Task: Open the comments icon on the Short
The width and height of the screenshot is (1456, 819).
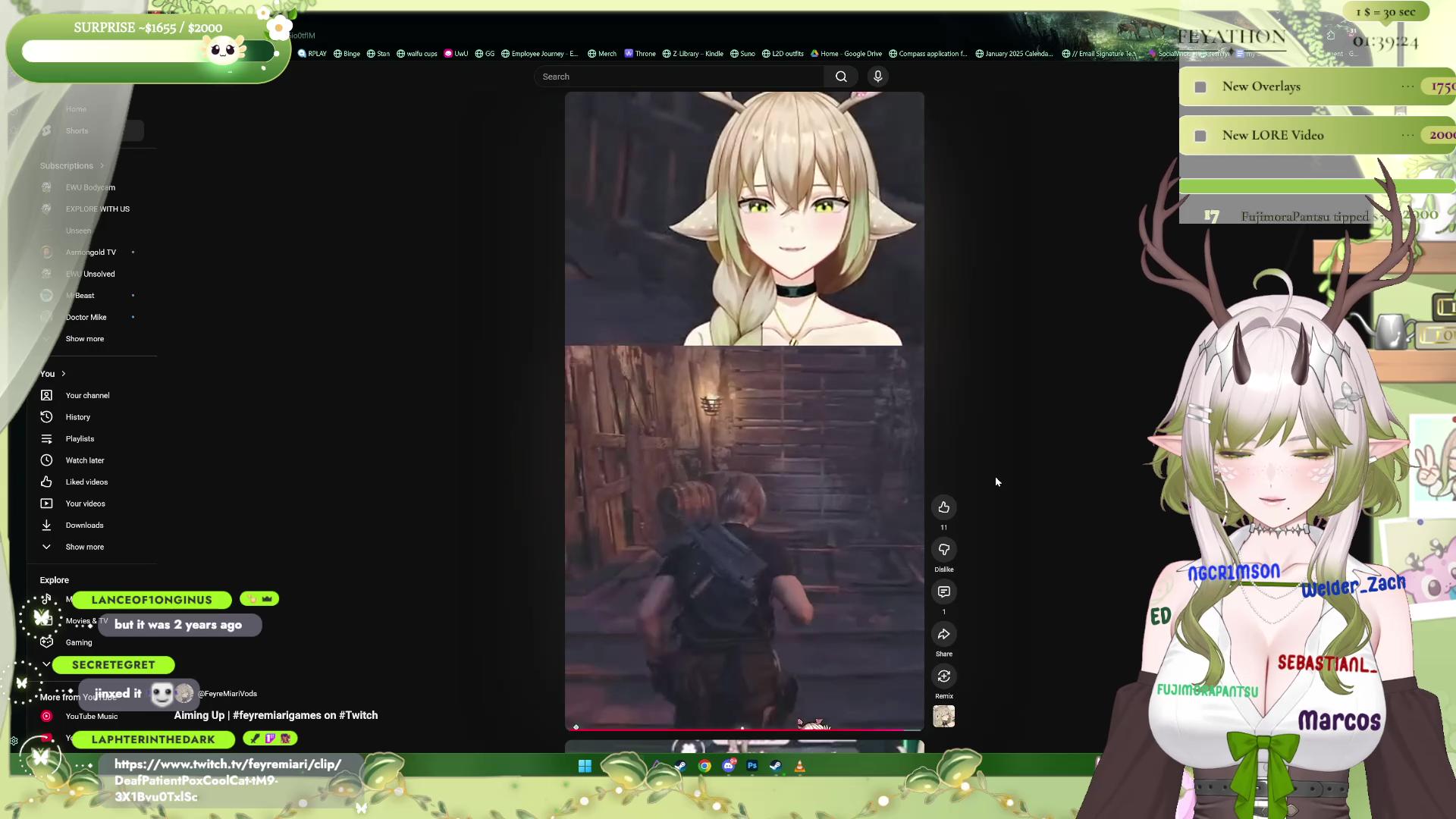Action: click(943, 592)
